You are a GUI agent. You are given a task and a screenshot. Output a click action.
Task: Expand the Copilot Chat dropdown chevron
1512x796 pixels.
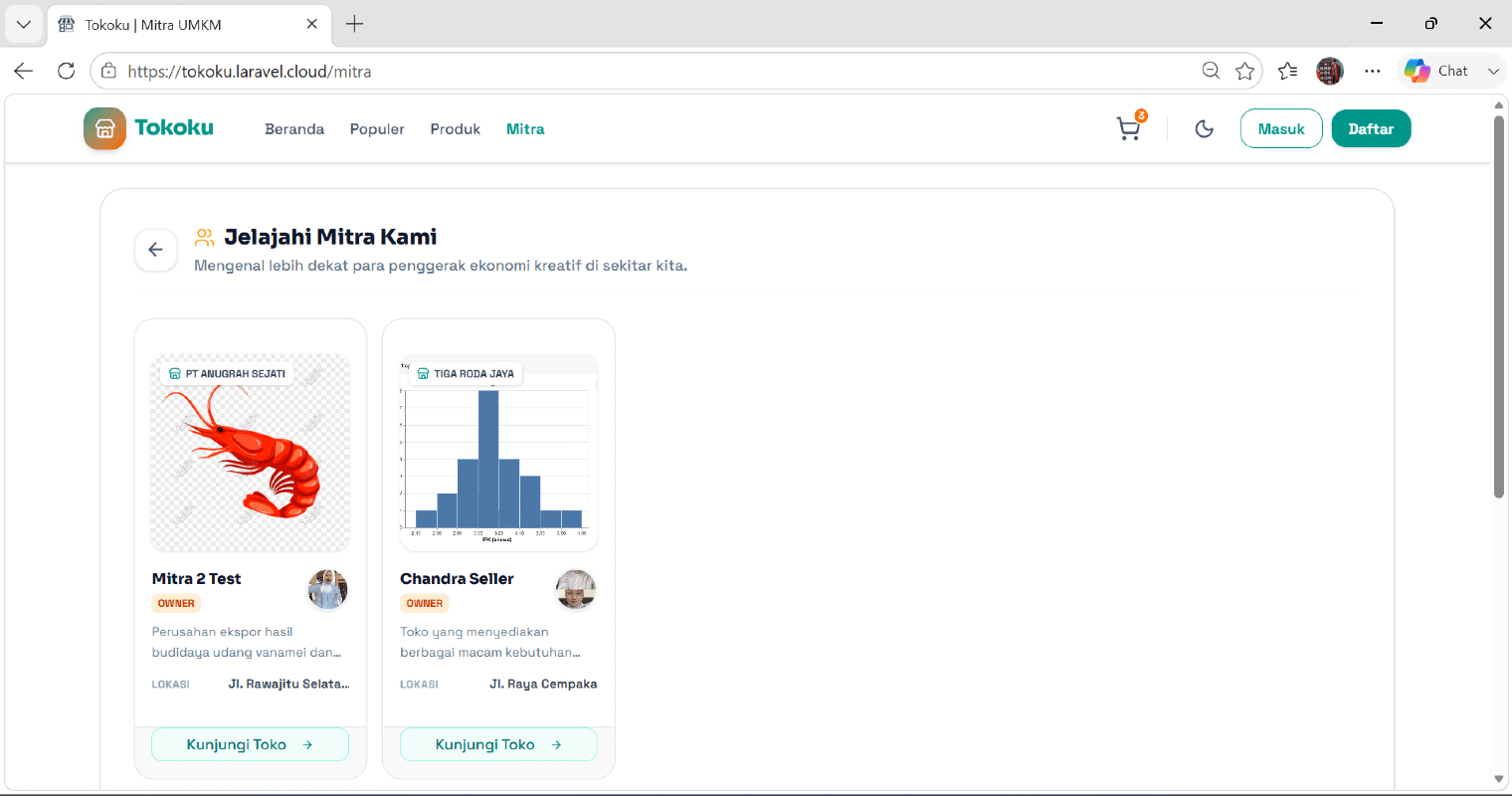1493,71
